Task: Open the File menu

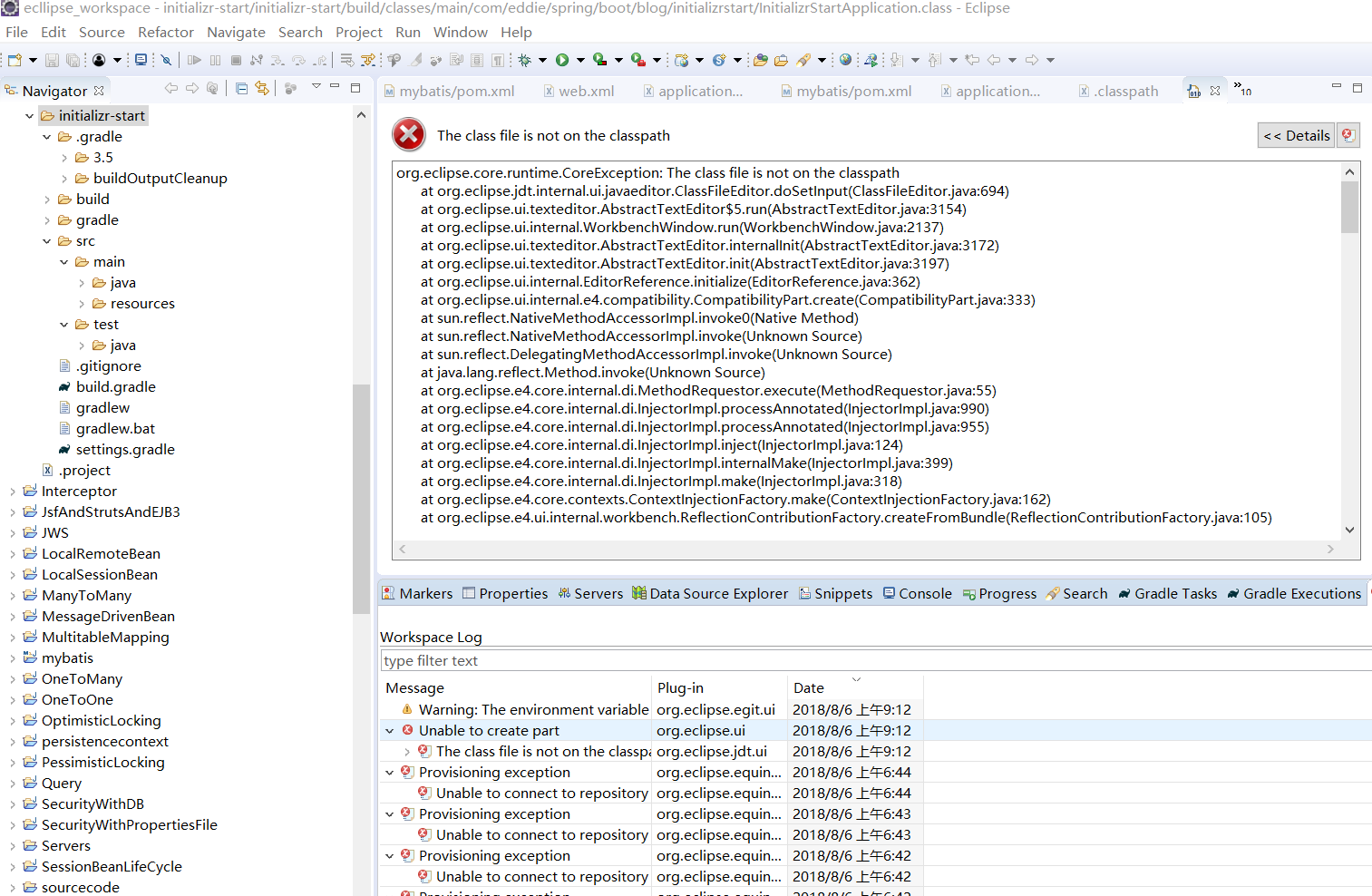Action: coord(16,32)
